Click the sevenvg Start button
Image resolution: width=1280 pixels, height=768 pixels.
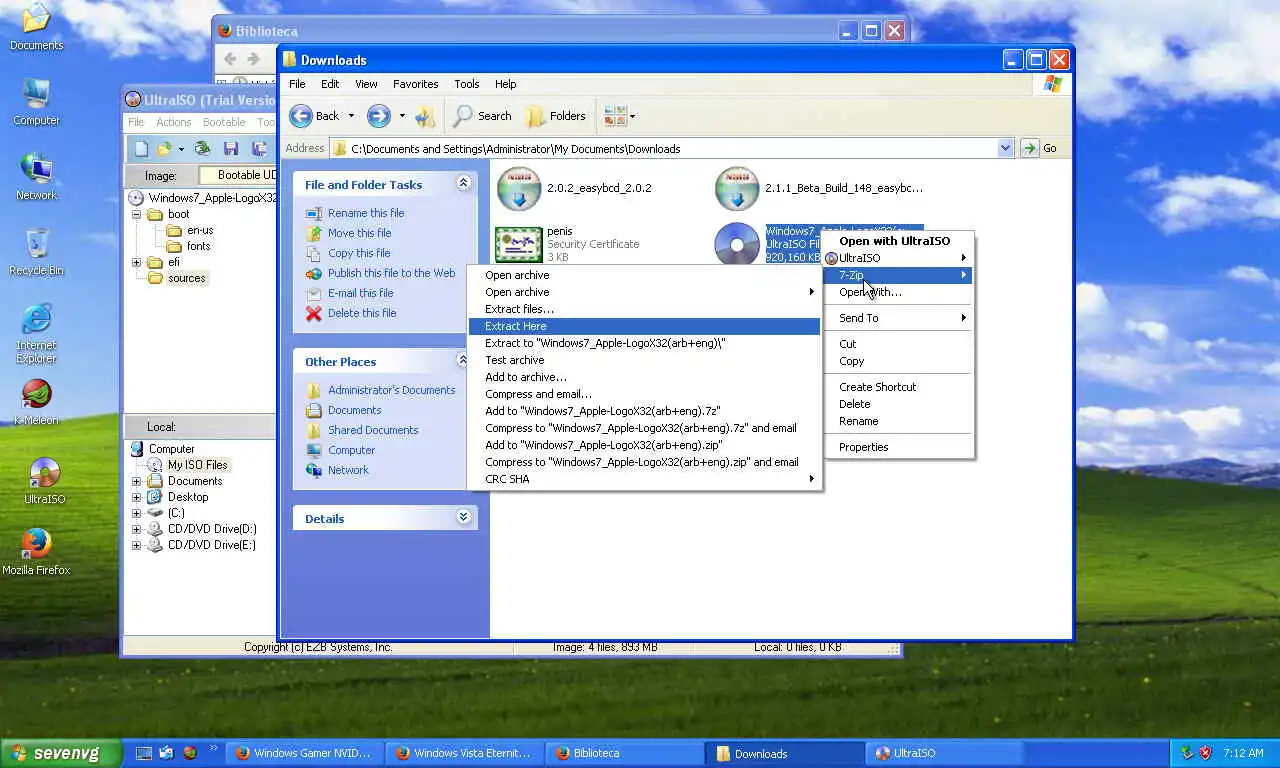60,753
